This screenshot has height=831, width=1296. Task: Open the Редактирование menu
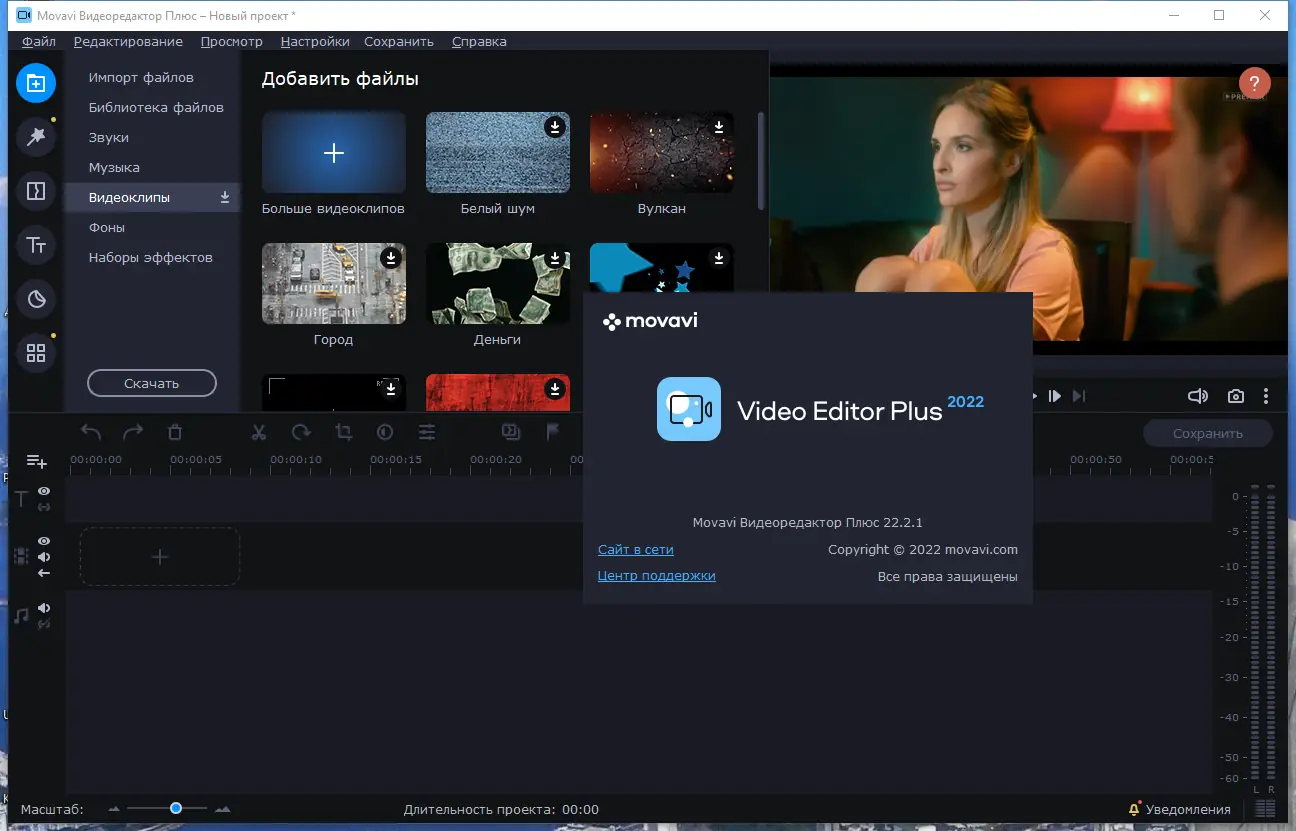(128, 41)
